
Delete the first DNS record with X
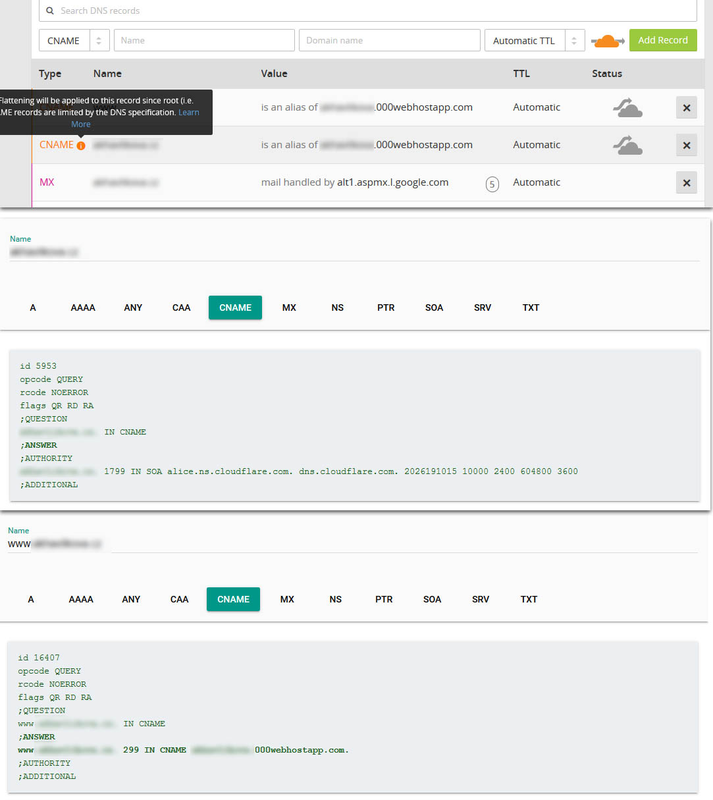pos(686,108)
